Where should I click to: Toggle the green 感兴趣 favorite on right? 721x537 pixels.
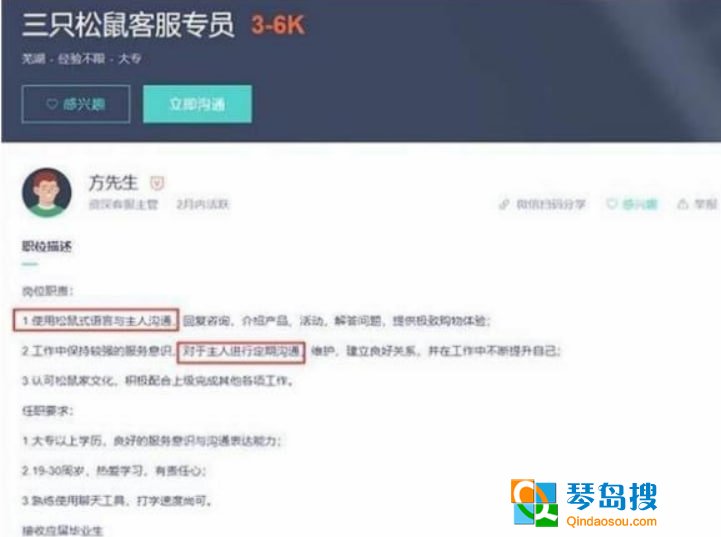pos(632,204)
